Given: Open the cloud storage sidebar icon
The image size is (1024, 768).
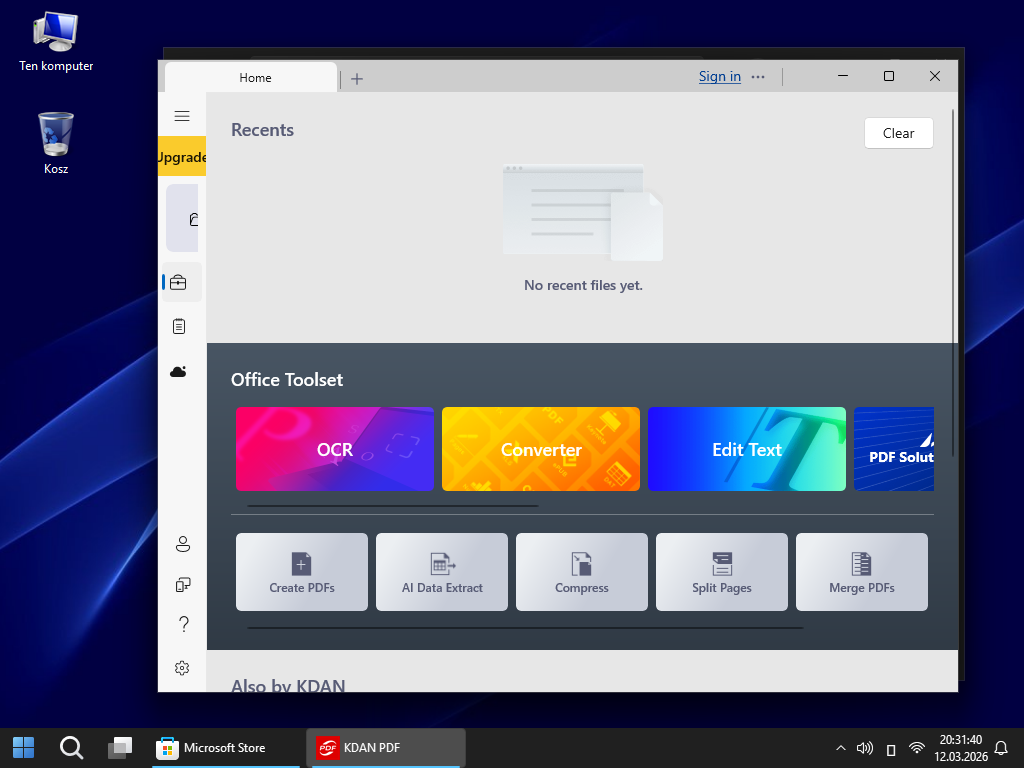Looking at the screenshot, I should tap(179, 371).
